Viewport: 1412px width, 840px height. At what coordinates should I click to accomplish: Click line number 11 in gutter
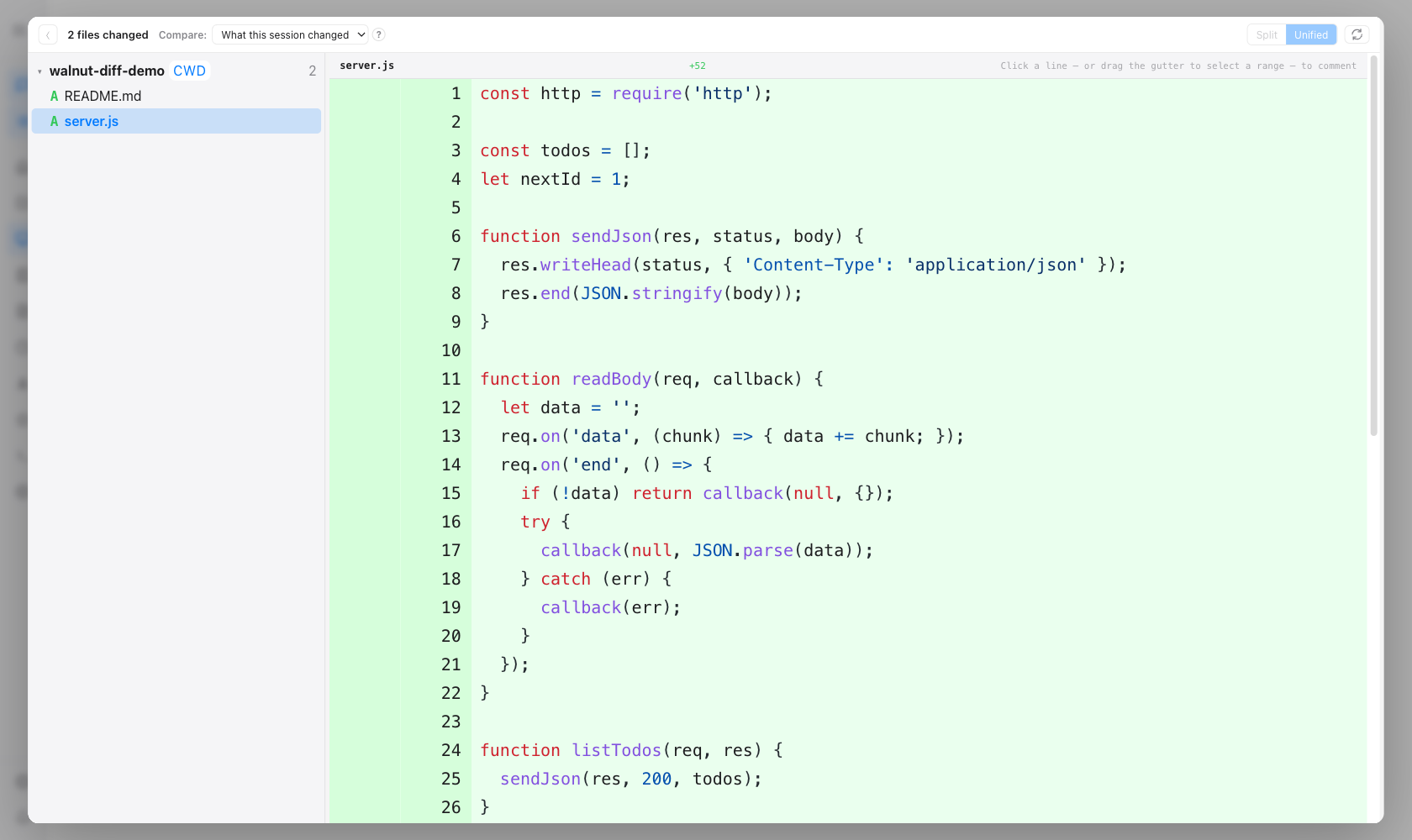(x=451, y=379)
